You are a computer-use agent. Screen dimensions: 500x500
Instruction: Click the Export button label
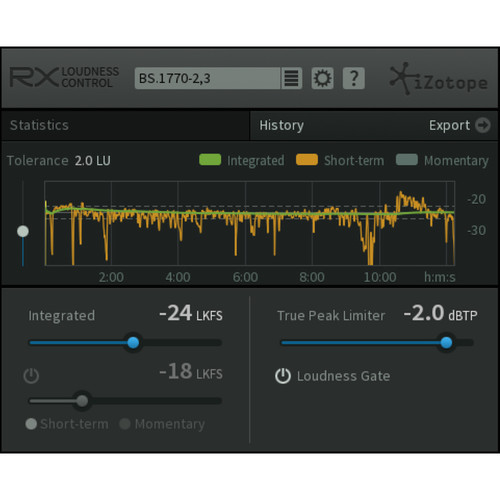pyautogui.click(x=449, y=126)
